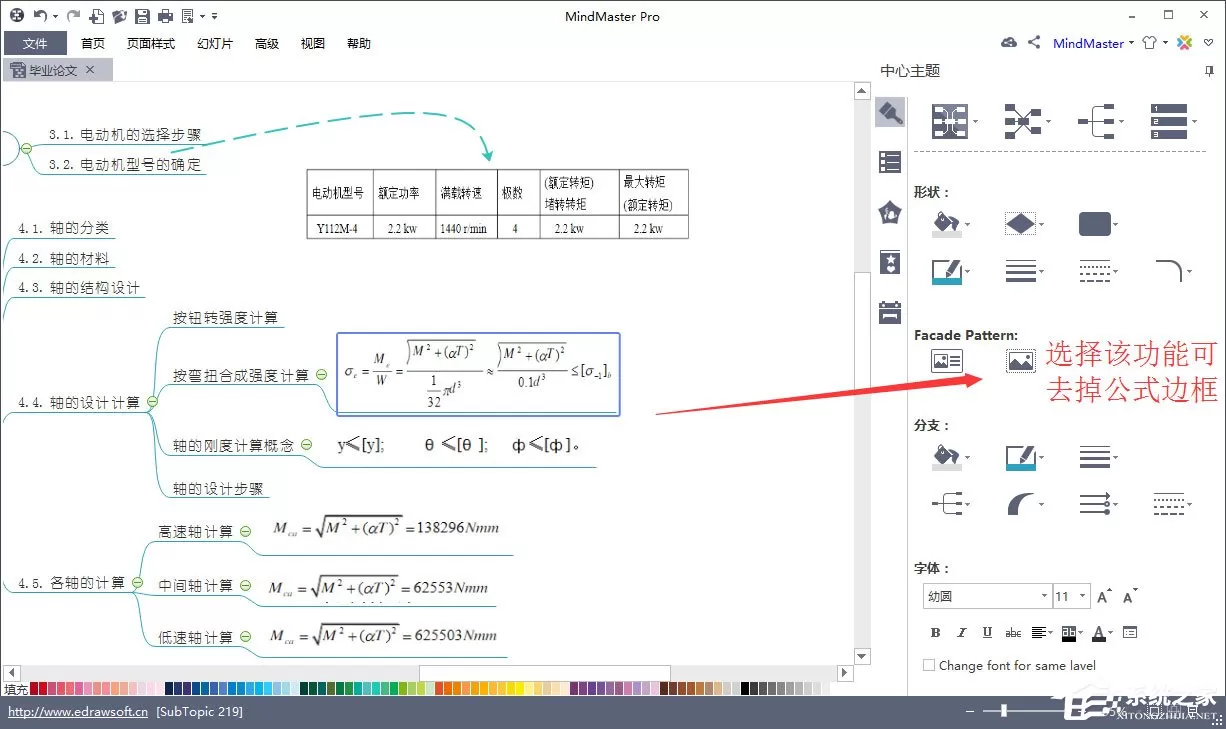Viewport: 1226px width, 729px height.
Task: Click the Print icon in quick toolbar
Action: tap(166, 16)
